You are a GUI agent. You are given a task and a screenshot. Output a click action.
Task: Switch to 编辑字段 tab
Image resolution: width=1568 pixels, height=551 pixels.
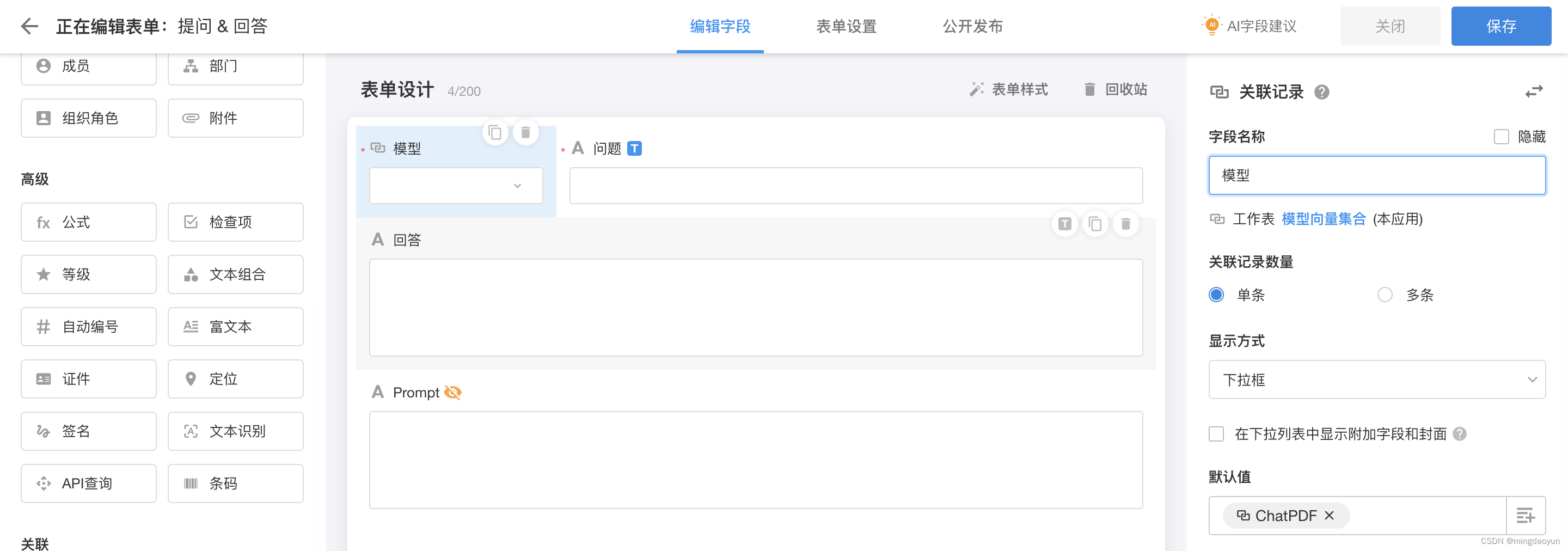[x=719, y=27]
